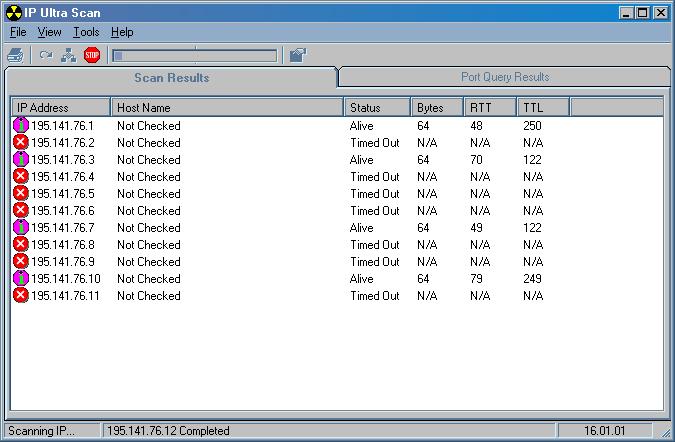This screenshot has width=675, height=442.
Task: Minimize the IP Ultra Scan window
Action: pyautogui.click(x=626, y=13)
